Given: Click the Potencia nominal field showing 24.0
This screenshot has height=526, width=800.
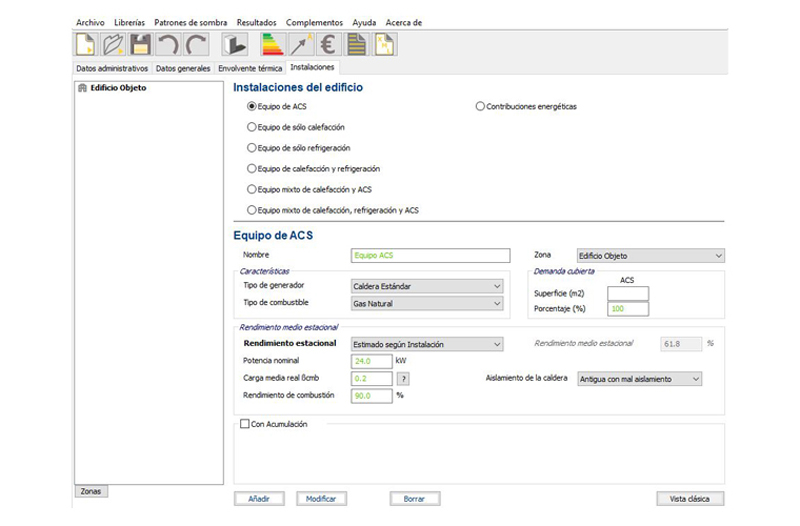Looking at the screenshot, I should 372,361.
